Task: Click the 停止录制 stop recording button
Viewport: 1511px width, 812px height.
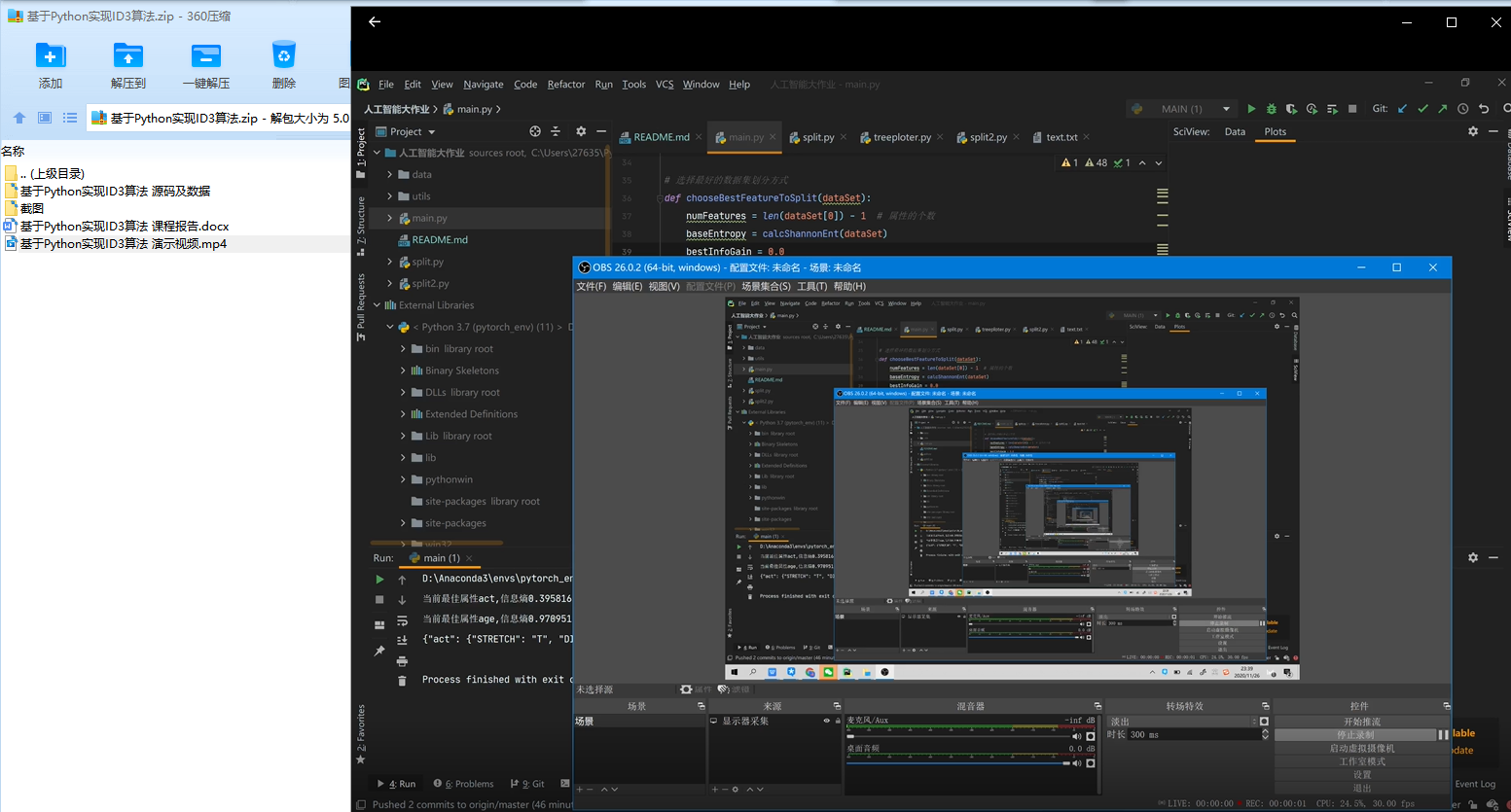Action: 1354,735
